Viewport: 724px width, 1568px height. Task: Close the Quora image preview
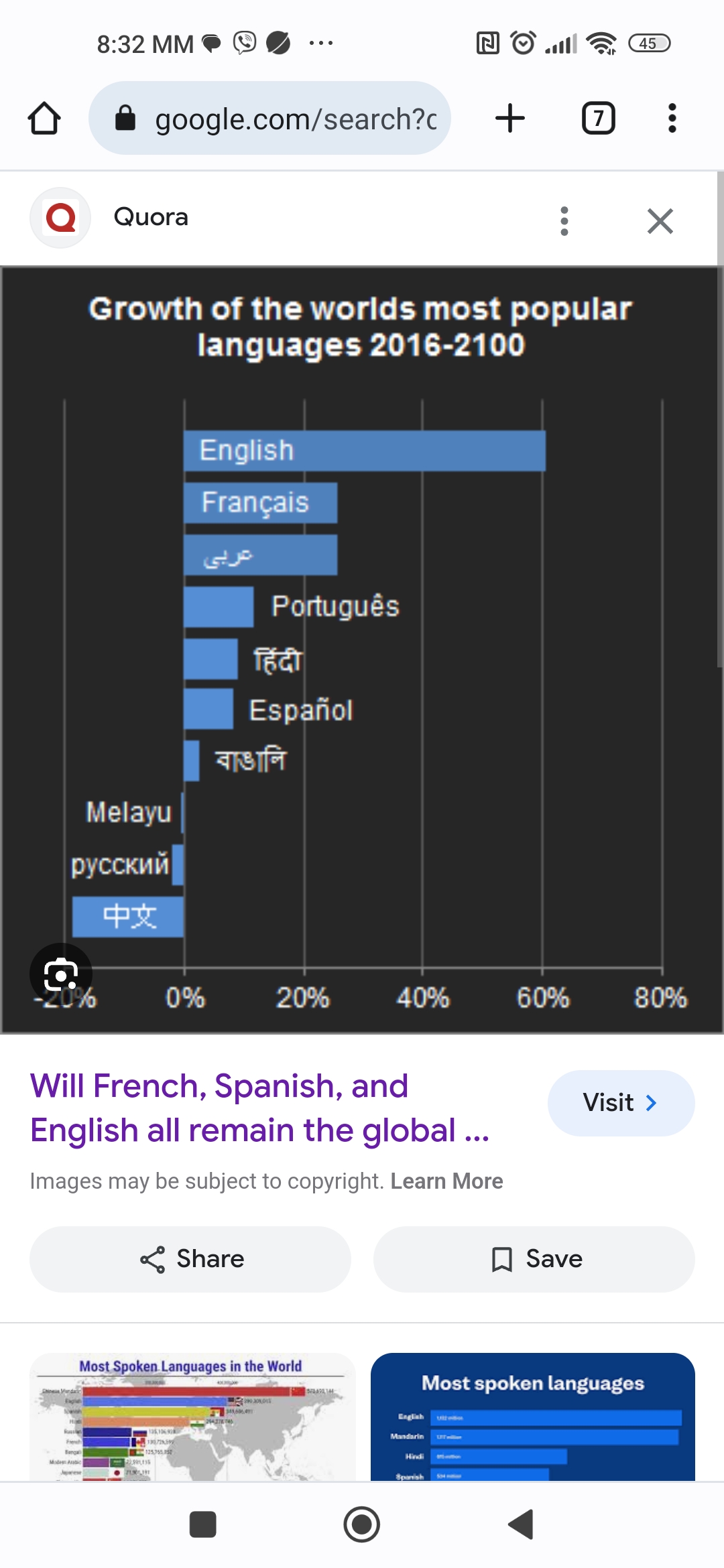tap(660, 220)
